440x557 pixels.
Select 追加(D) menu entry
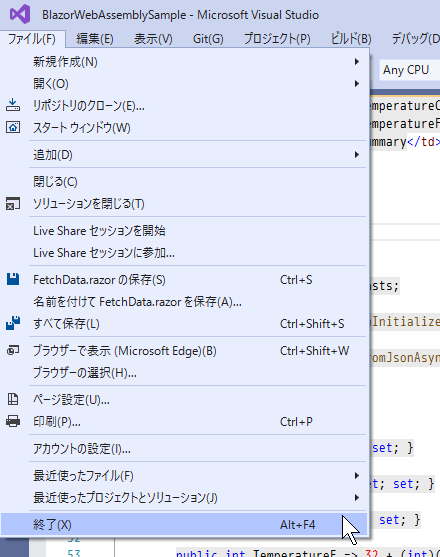coord(184,155)
